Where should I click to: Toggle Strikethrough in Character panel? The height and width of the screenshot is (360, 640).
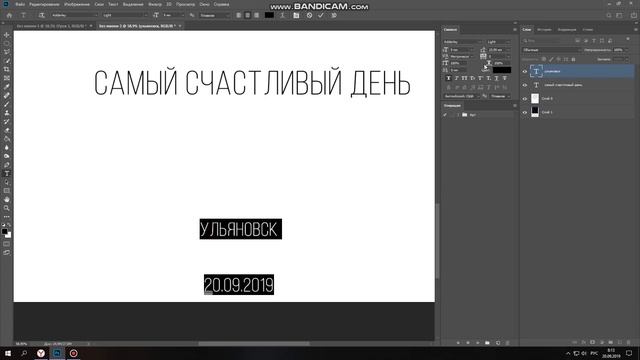tap(504, 78)
